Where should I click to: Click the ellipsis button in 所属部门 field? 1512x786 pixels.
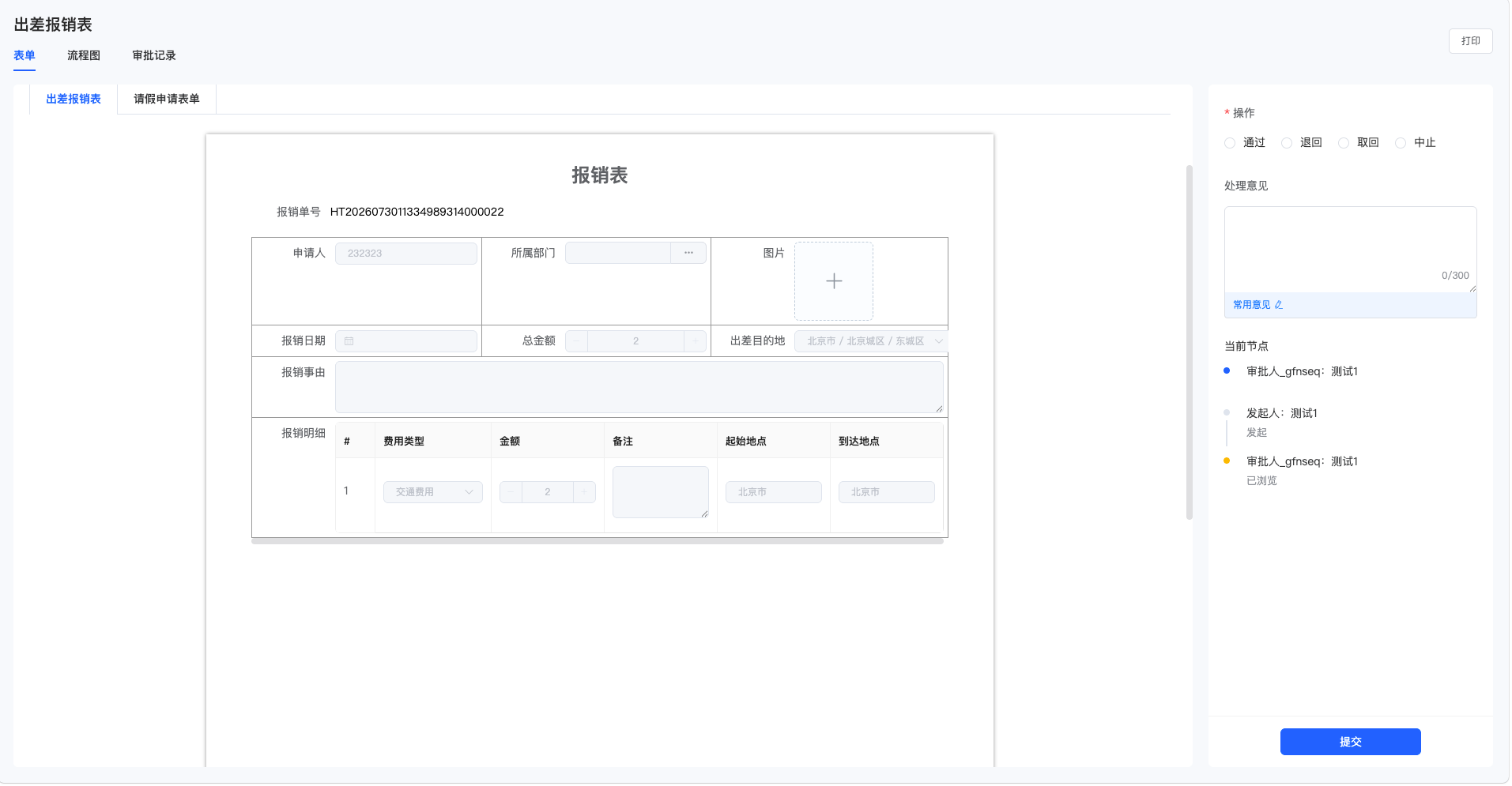688,253
